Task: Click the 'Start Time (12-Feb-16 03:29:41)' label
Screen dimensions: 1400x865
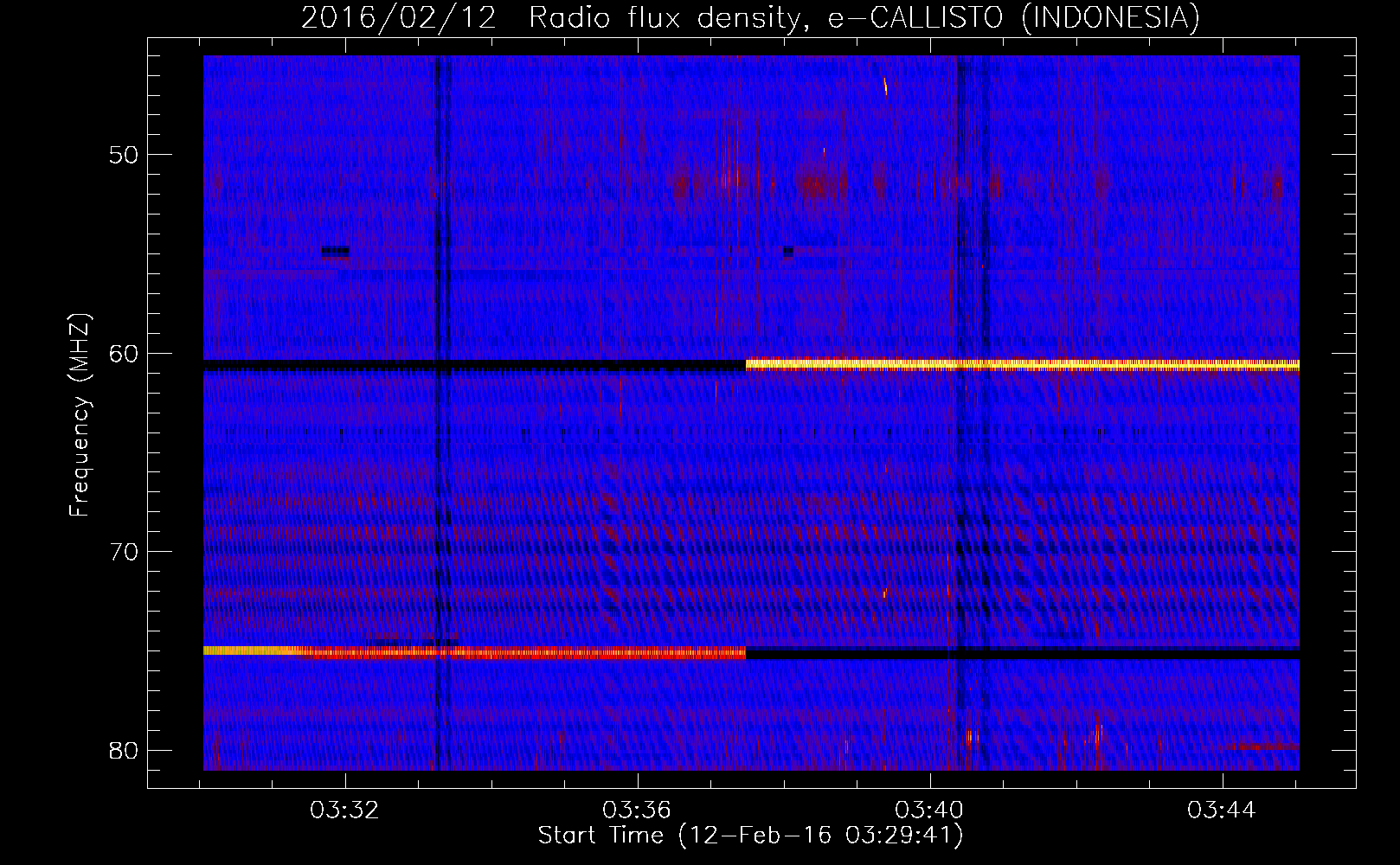Action: pyautogui.click(x=750, y=836)
